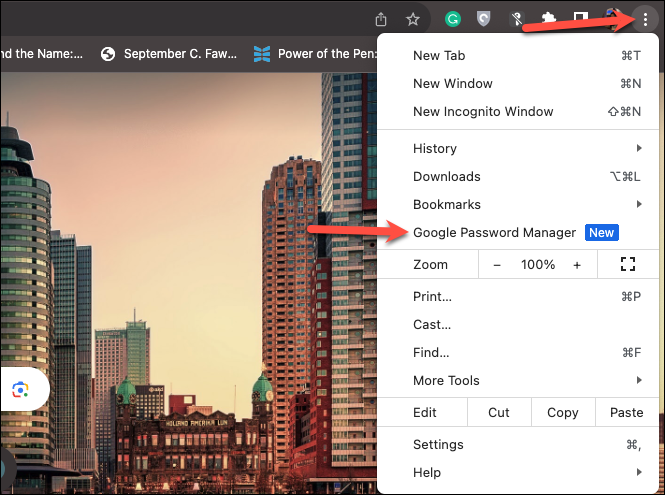This screenshot has width=665, height=495.
Task: Open the Power of the Pen bookmark
Action: (315, 54)
